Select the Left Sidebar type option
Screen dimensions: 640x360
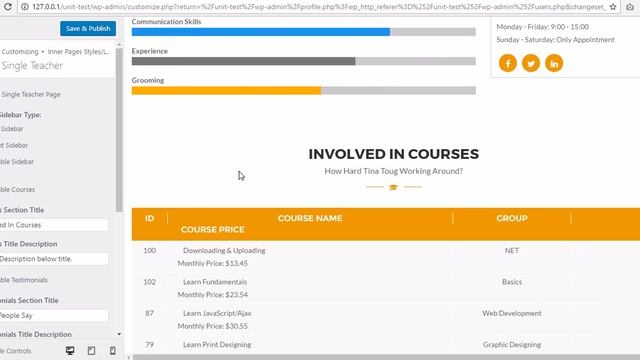(x=14, y=145)
